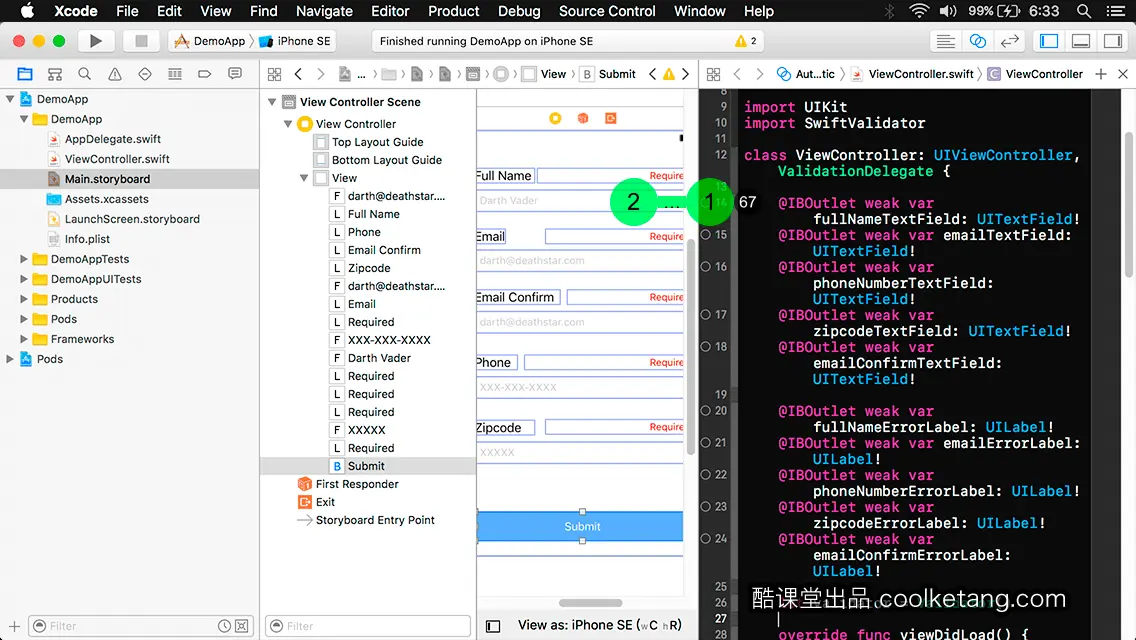Open the Navigate menu
The image size is (1136, 640).
point(324,11)
